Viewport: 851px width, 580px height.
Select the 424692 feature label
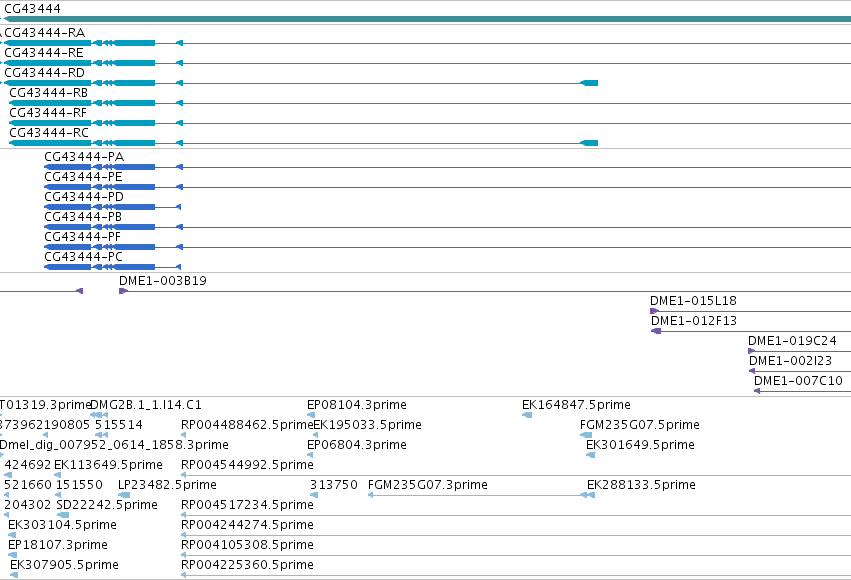(x=28, y=466)
